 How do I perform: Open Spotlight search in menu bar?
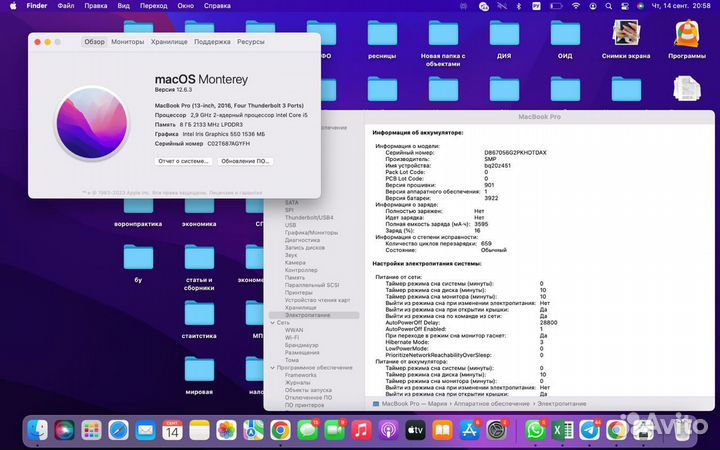click(x=608, y=6)
